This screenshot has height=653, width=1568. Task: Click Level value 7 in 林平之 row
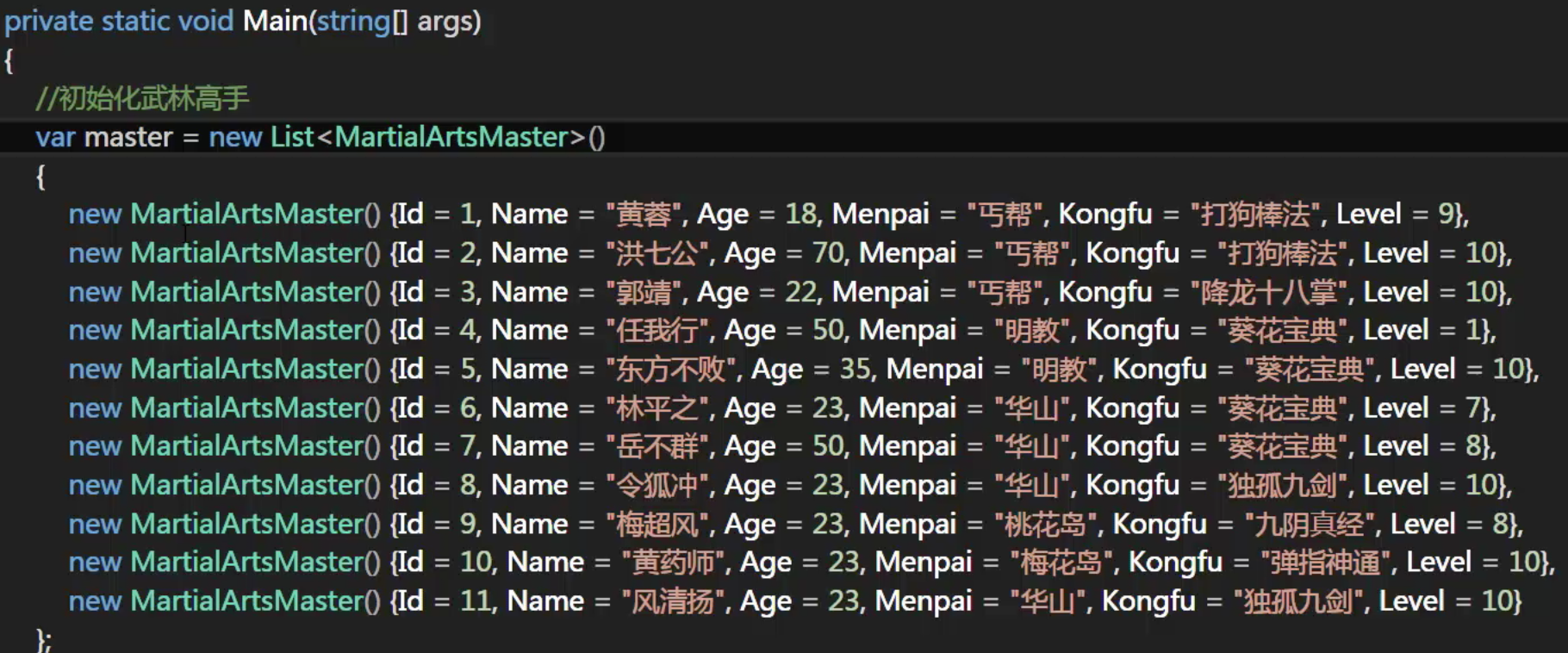click(1473, 408)
